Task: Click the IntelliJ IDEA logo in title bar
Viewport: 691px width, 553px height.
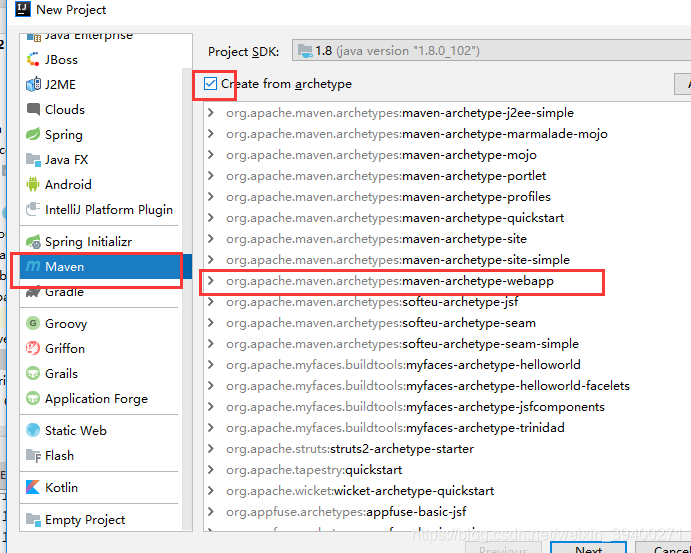Action: click(22, 9)
